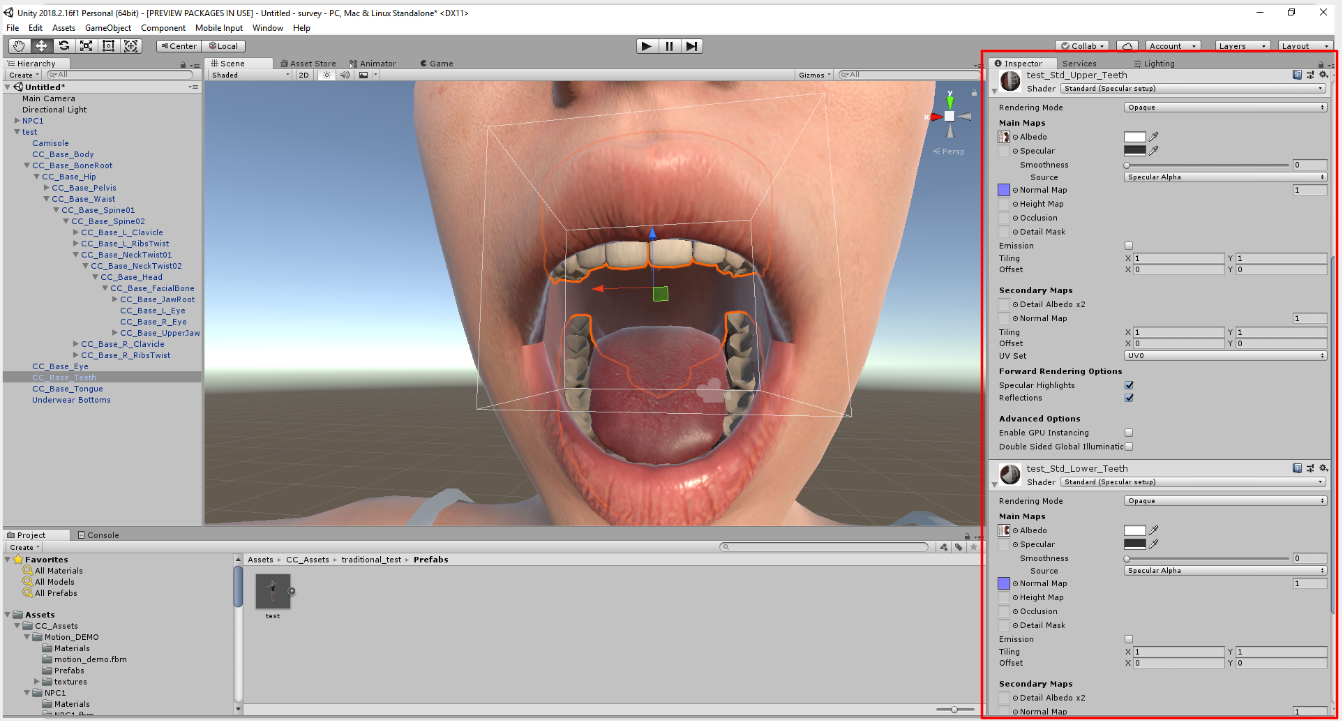
Task: Toggle Reflections checkbox
Action: [1129, 398]
